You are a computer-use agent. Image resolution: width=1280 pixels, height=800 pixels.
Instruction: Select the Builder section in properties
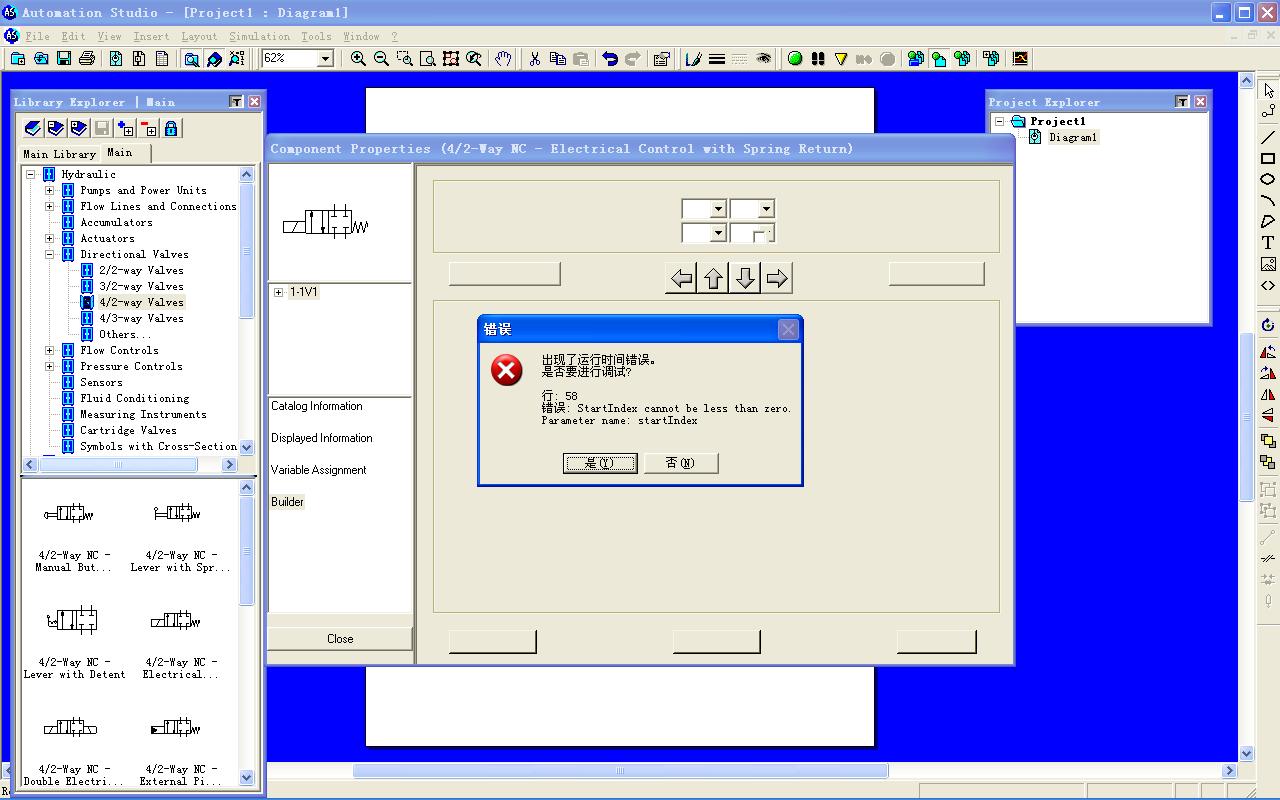tap(287, 502)
